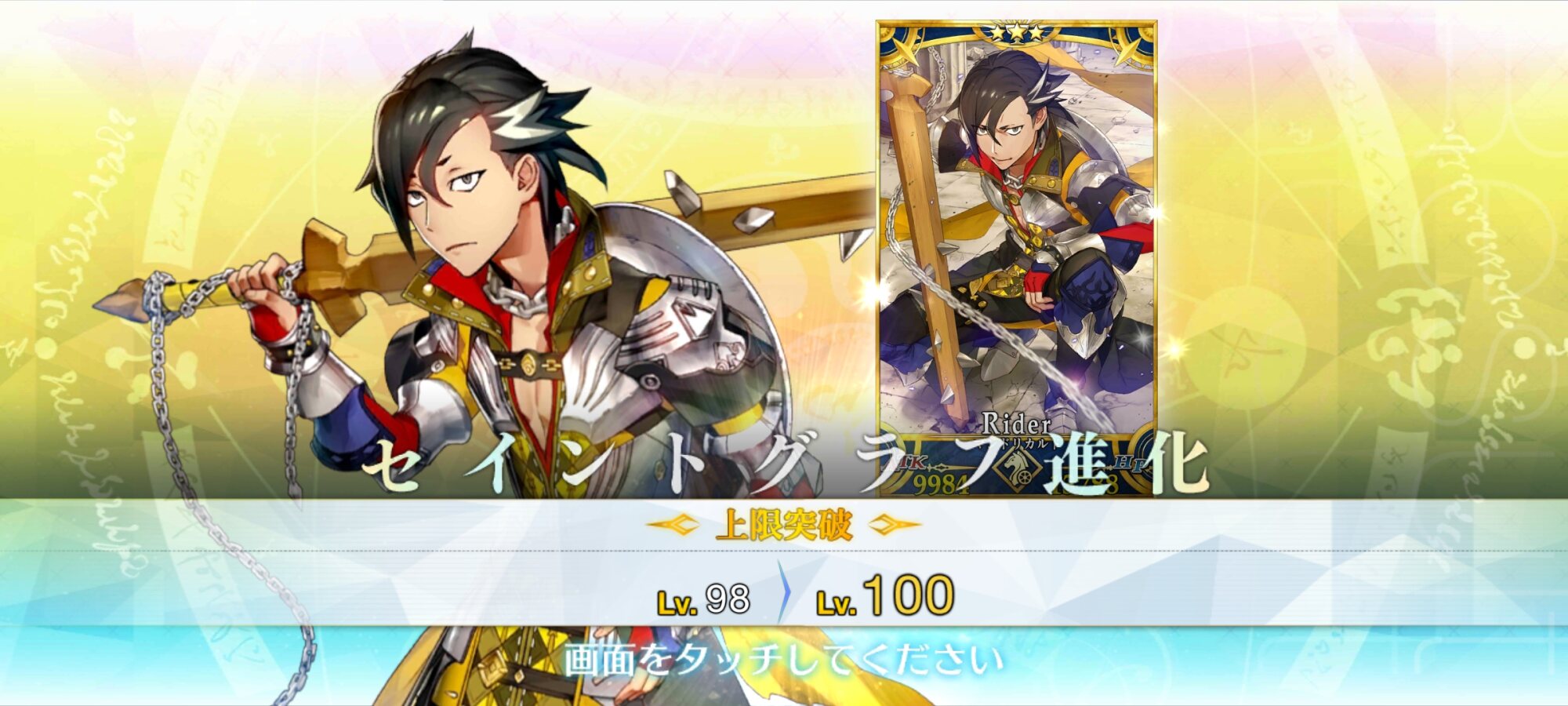Click the 上限突破 heading text
1568x706 pixels.
tap(784, 525)
